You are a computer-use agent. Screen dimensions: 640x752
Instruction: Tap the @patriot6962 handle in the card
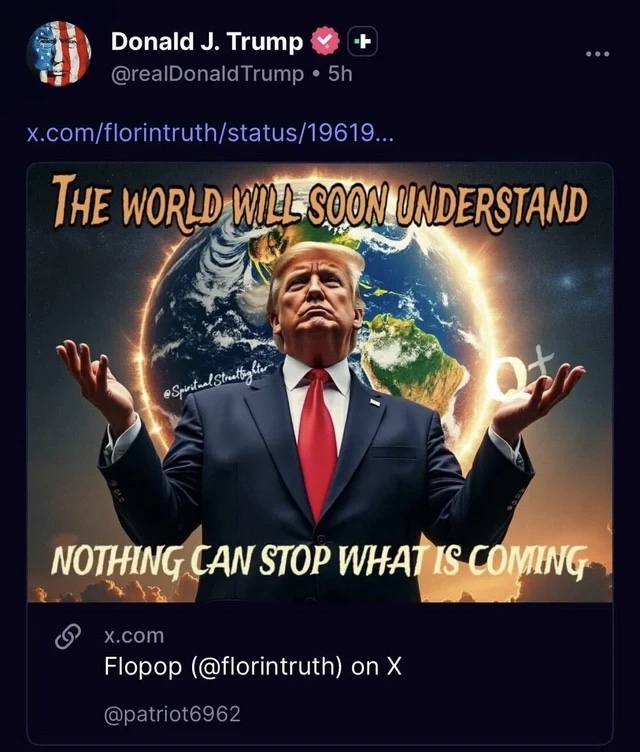click(x=172, y=714)
